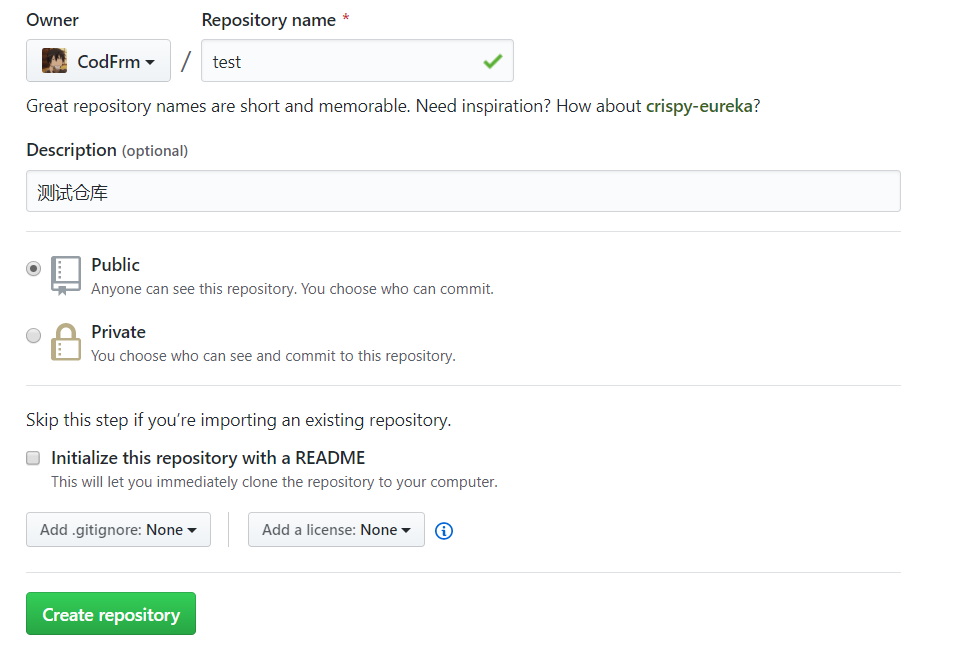Open the license info icon

pos(444,531)
